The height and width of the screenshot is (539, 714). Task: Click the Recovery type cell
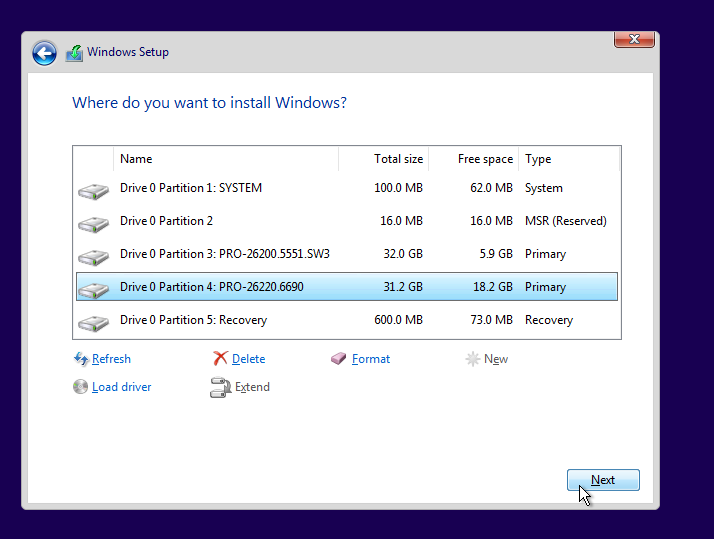tap(549, 320)
